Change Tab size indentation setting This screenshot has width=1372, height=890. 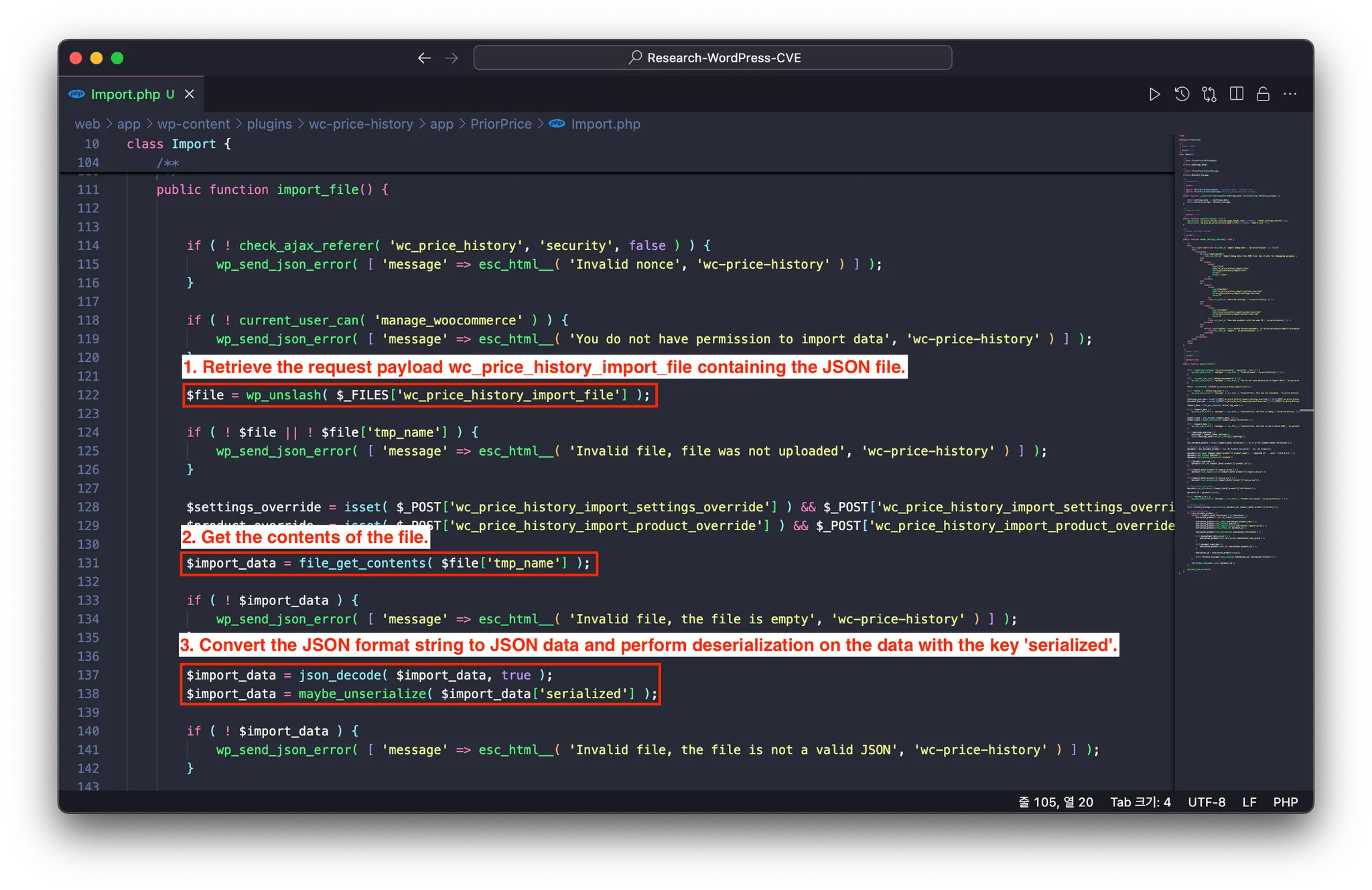pos(1140,802)
